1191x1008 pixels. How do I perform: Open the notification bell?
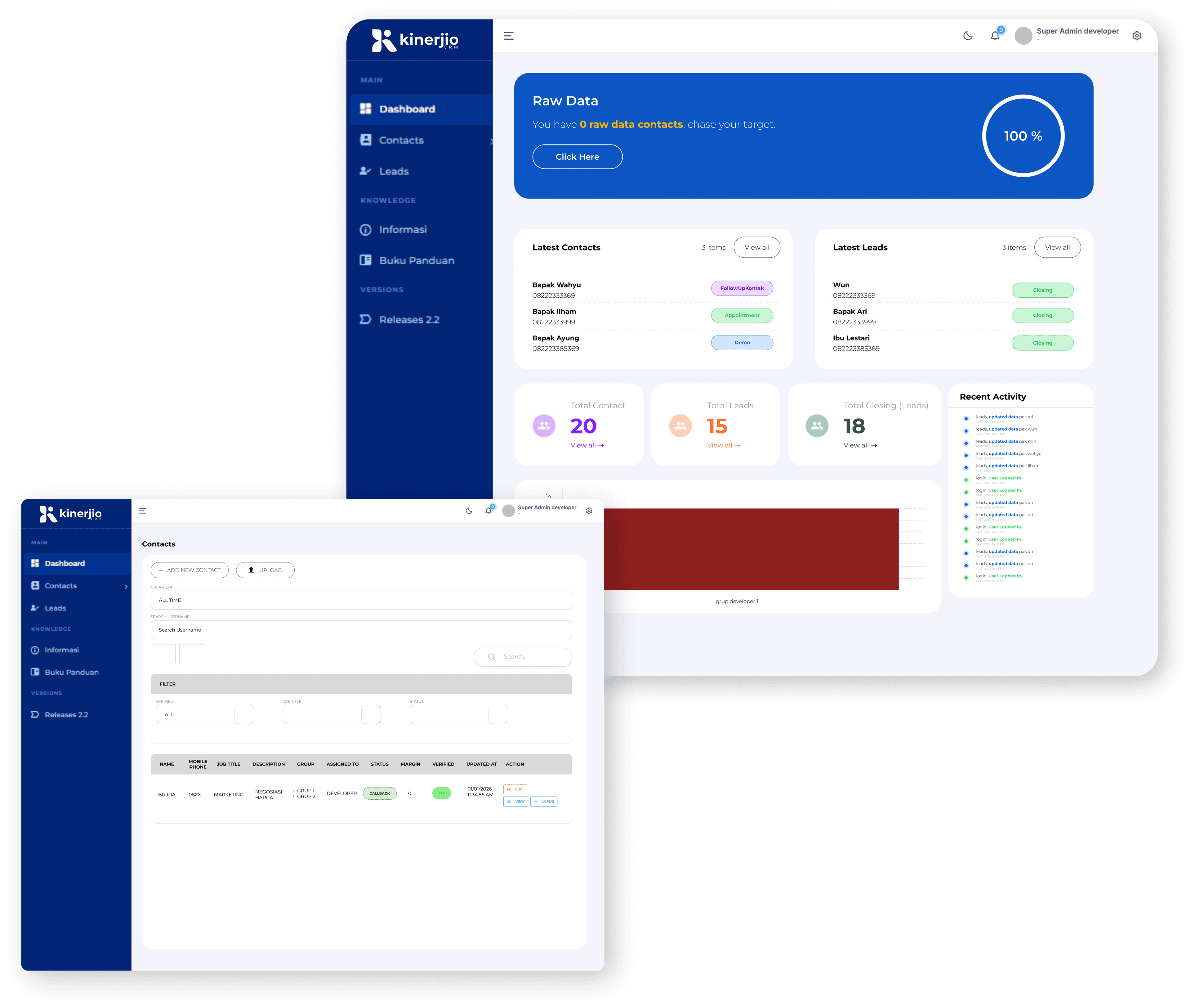pyautogui.click(x=996, y=35)
